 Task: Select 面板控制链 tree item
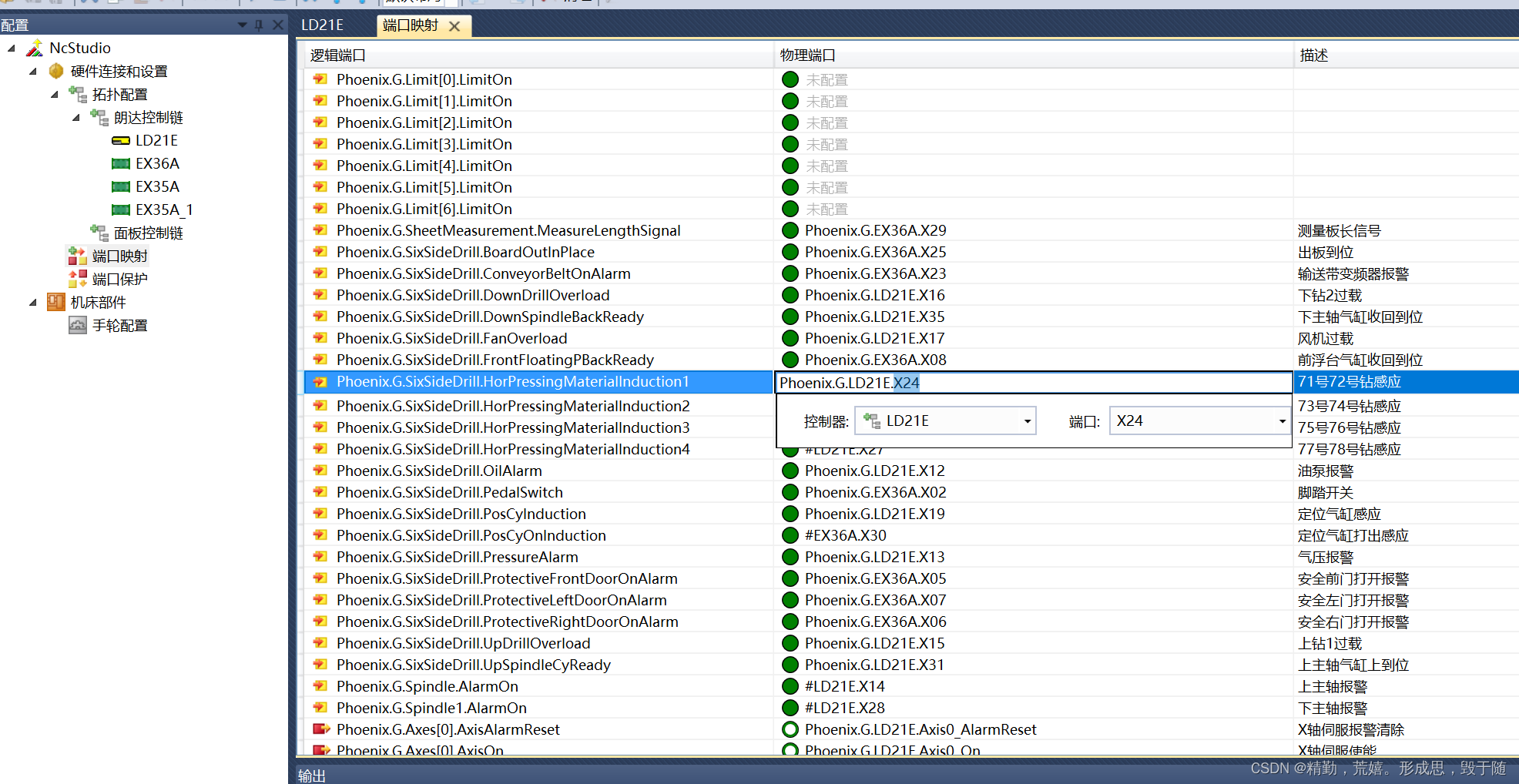coord(148,233)
